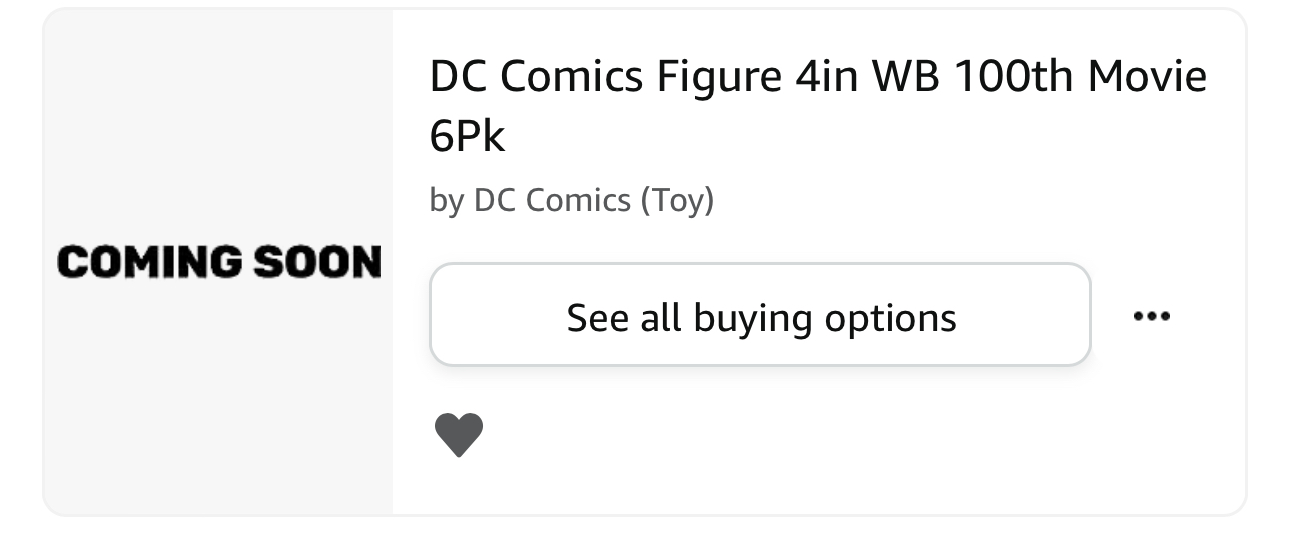Click the 'COMING SOON' text image

click(219, 262)
